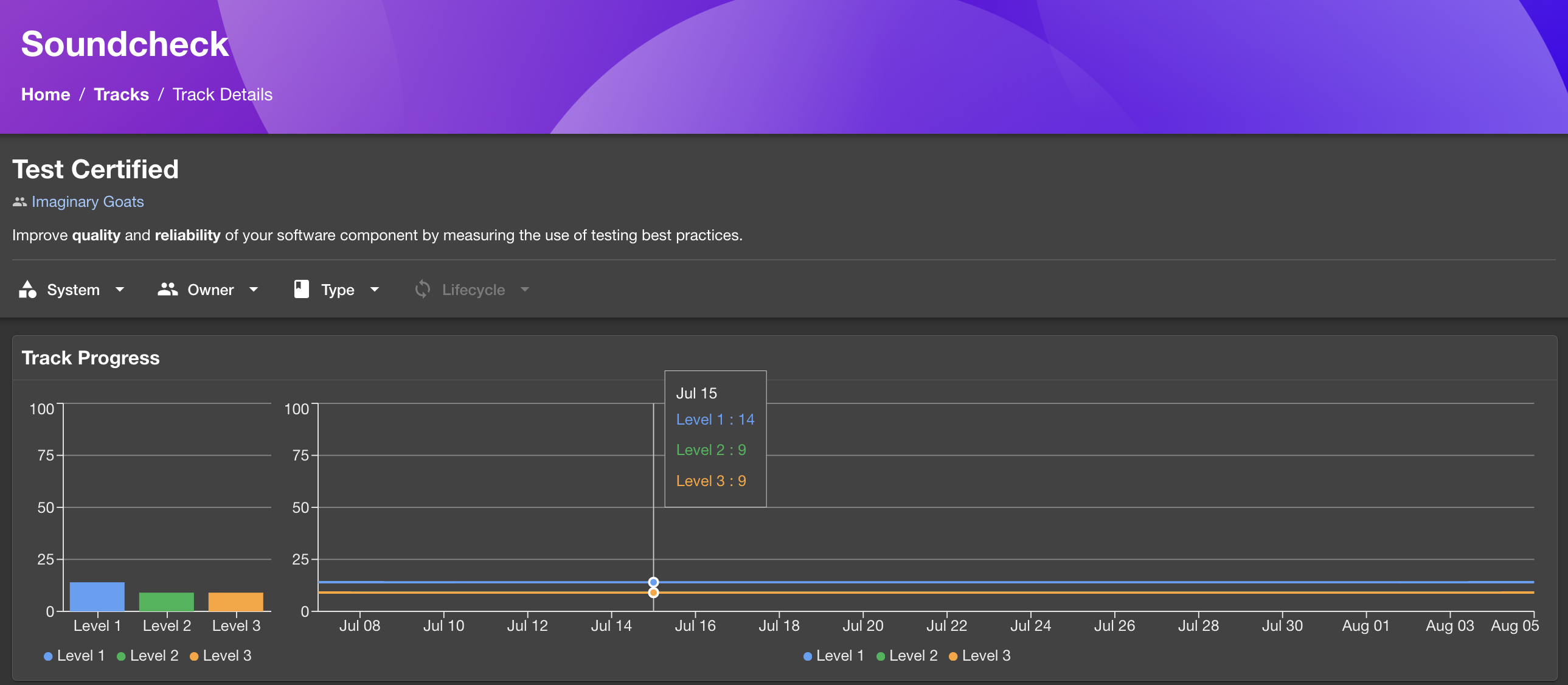This screenshot has height=685, width=1568.
Task: Click tooltip text Level 1 : 14
Action: (715, 420)
